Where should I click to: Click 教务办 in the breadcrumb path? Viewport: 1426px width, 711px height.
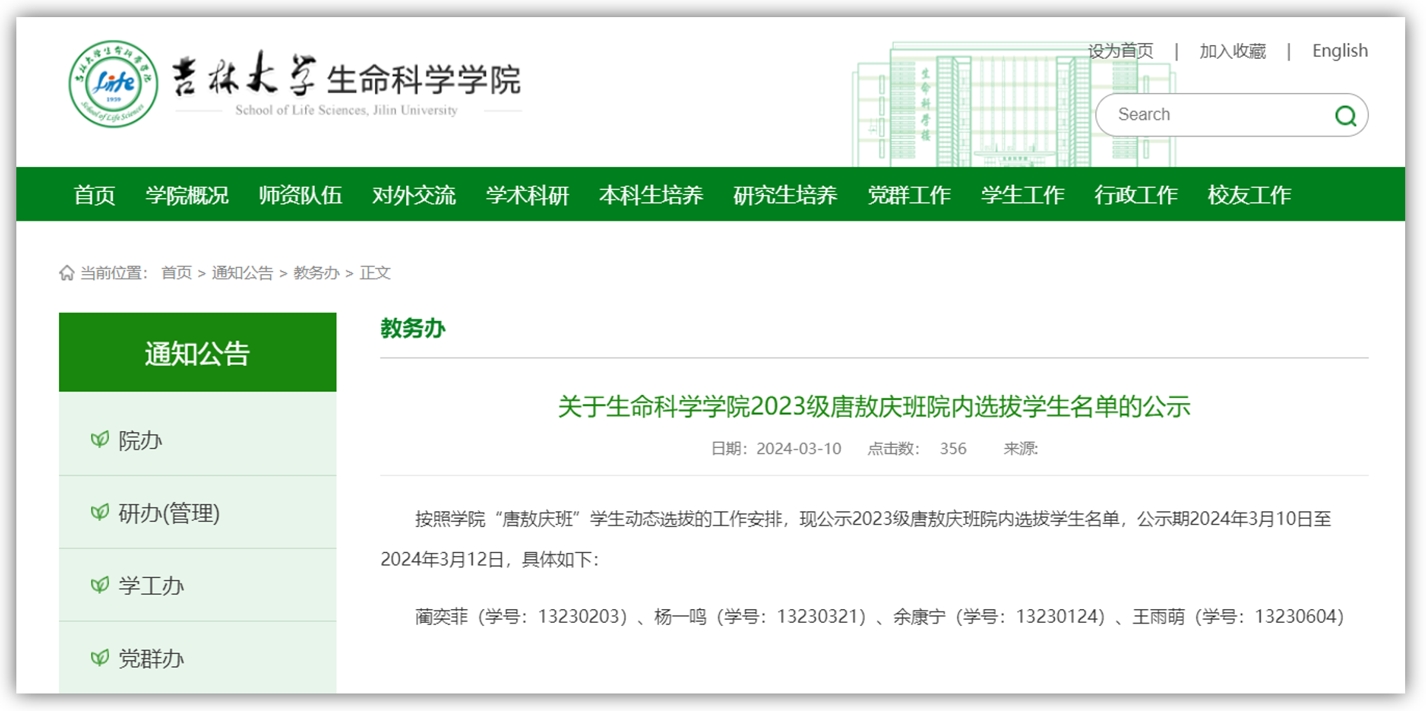tap(316, 273)
